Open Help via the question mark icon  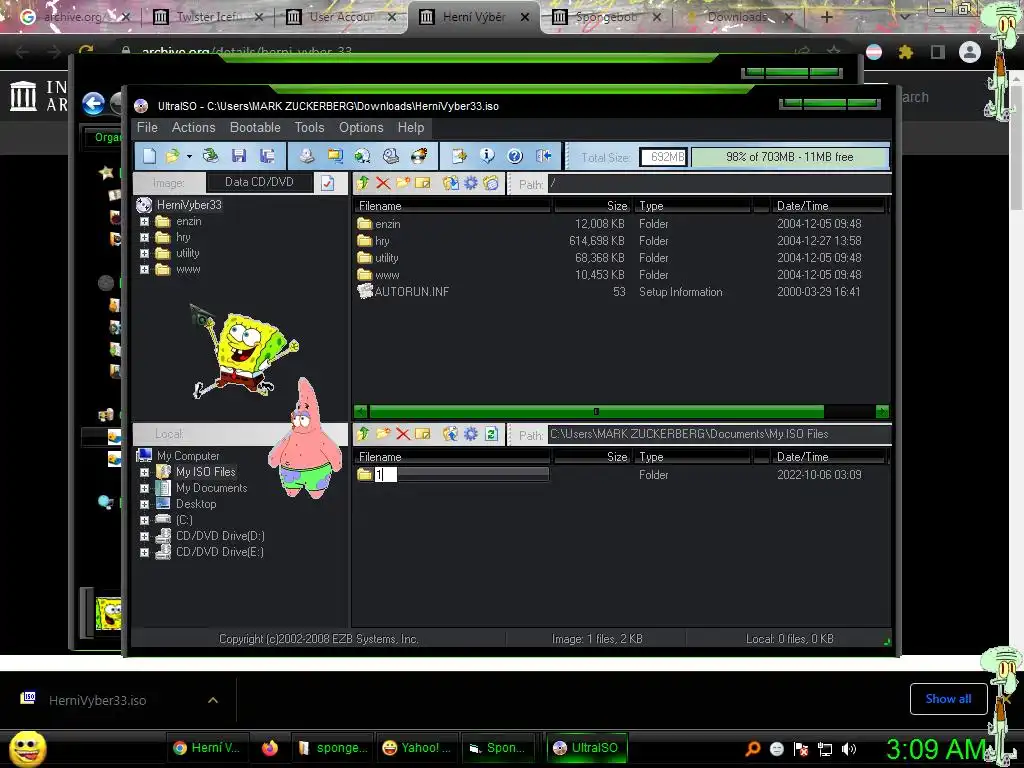[515, 155]
